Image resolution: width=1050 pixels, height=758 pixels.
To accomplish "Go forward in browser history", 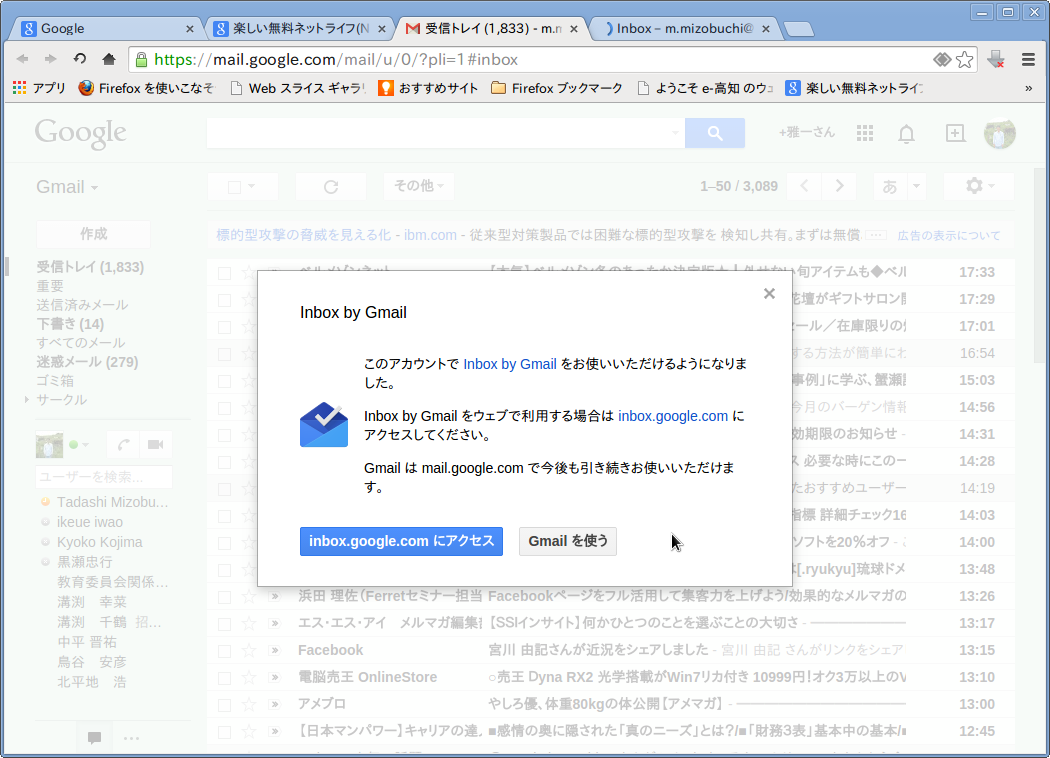I will pyautogui.click(x=51, y=60).
